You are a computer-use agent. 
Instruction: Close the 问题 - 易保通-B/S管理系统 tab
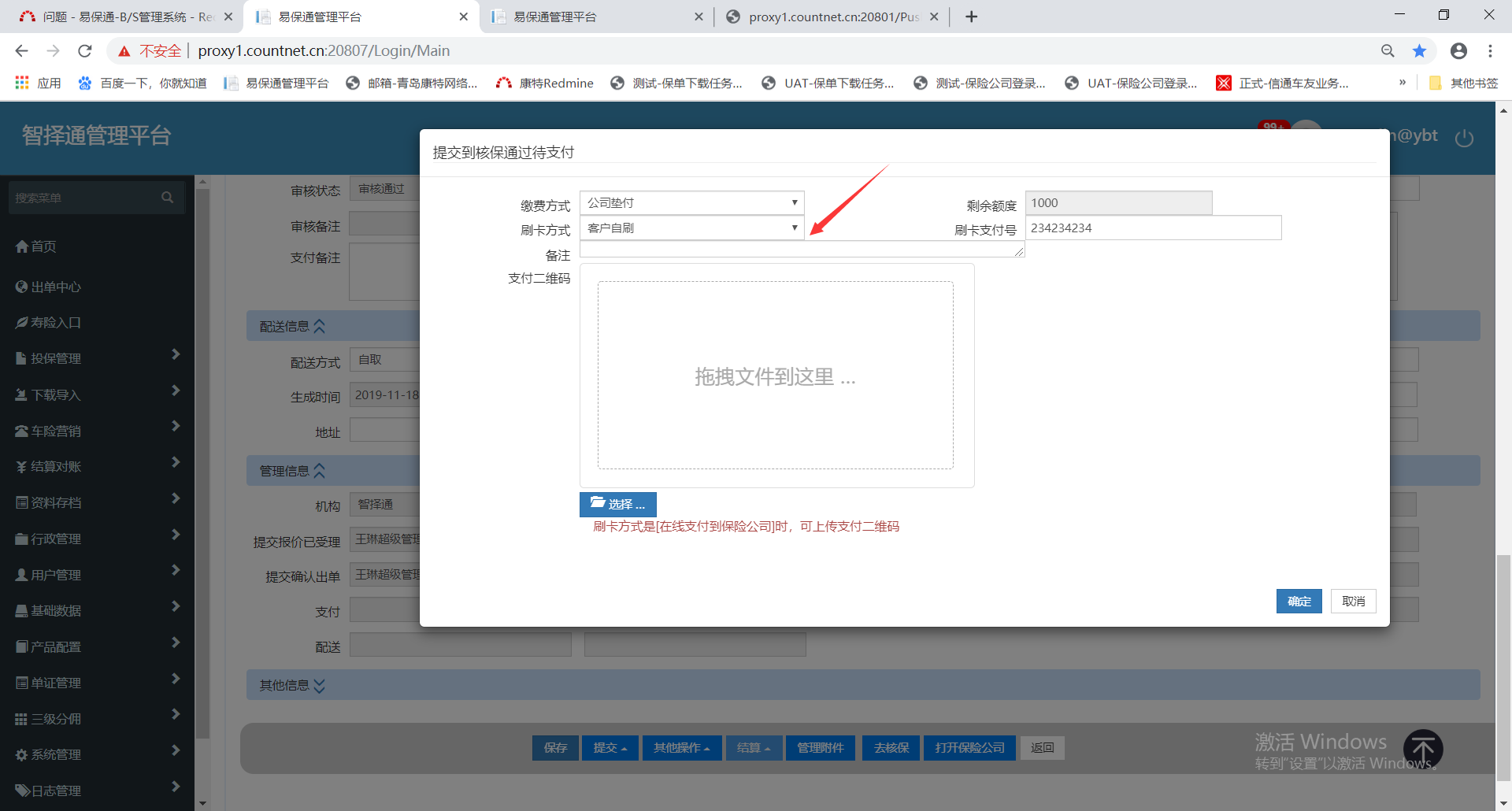pos(228,17)
